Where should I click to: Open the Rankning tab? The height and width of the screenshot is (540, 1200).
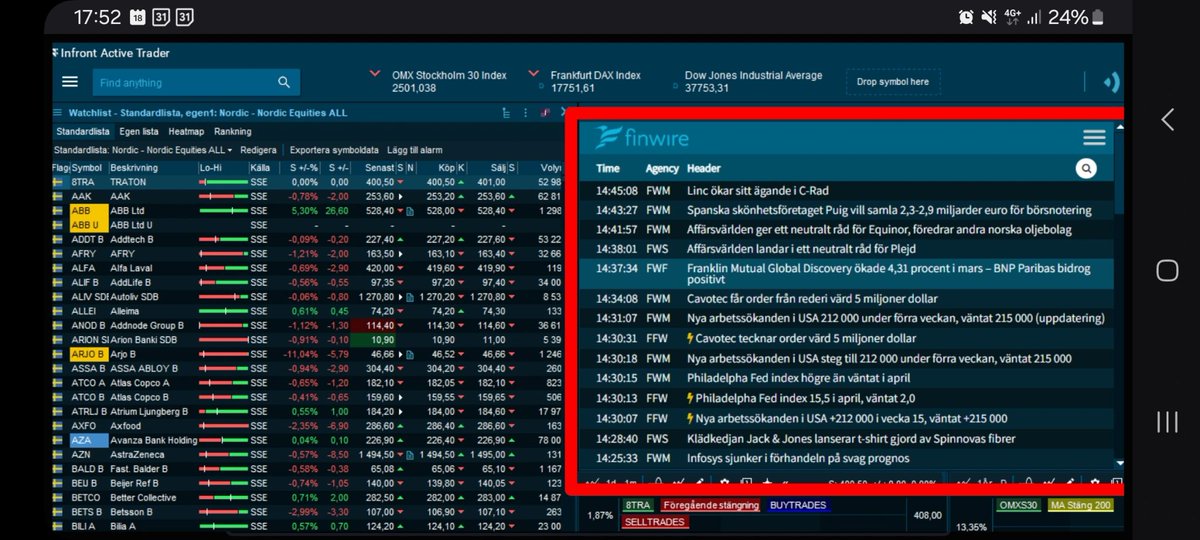tap(233, 131)
